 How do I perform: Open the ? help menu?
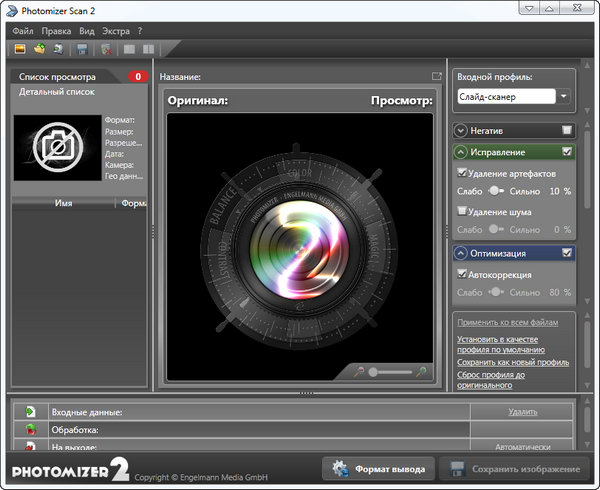click(140, 31)
